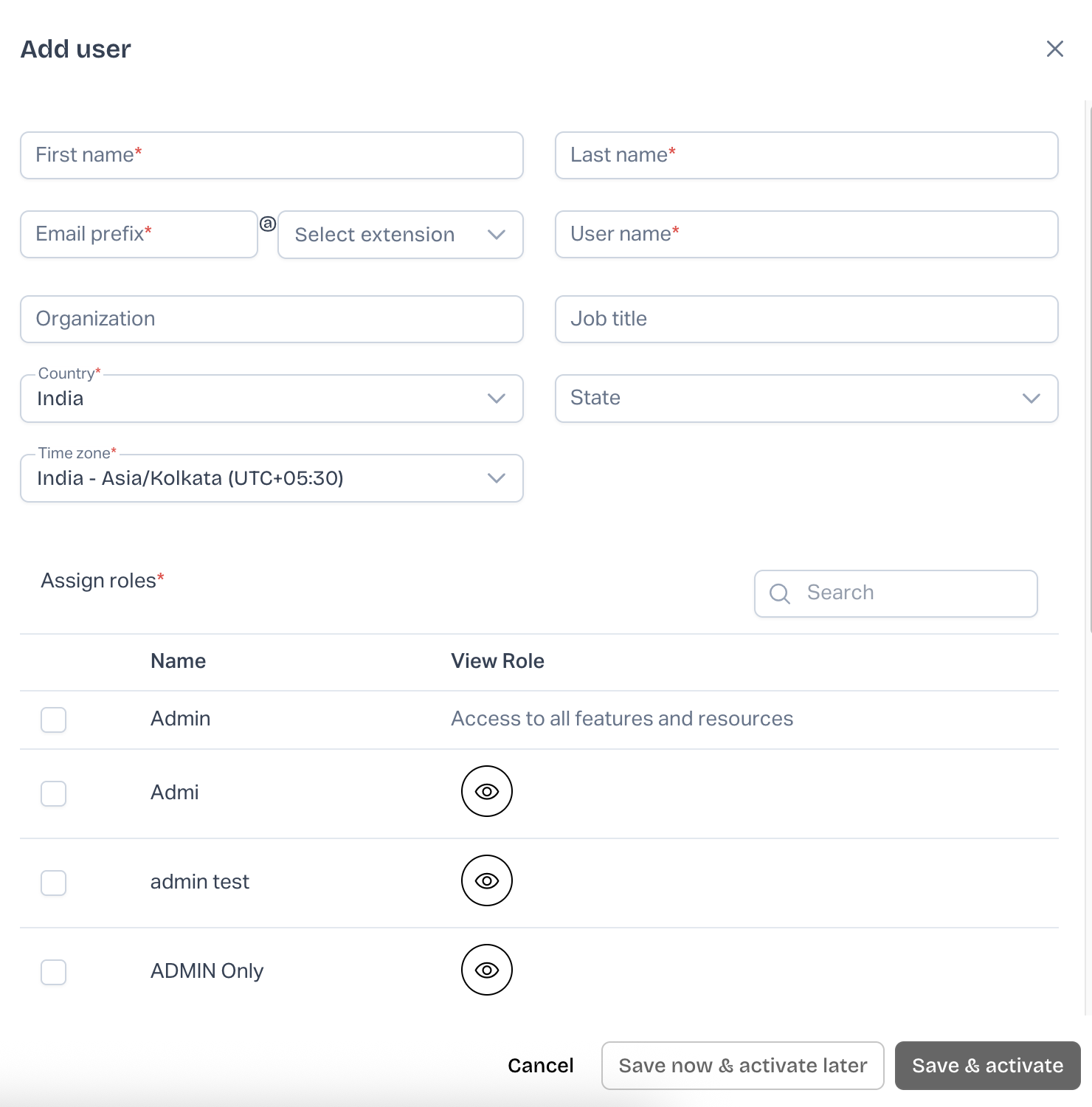Cancel adding the user
This screenshot has width=1092, height=1107.
point(541,1066)
